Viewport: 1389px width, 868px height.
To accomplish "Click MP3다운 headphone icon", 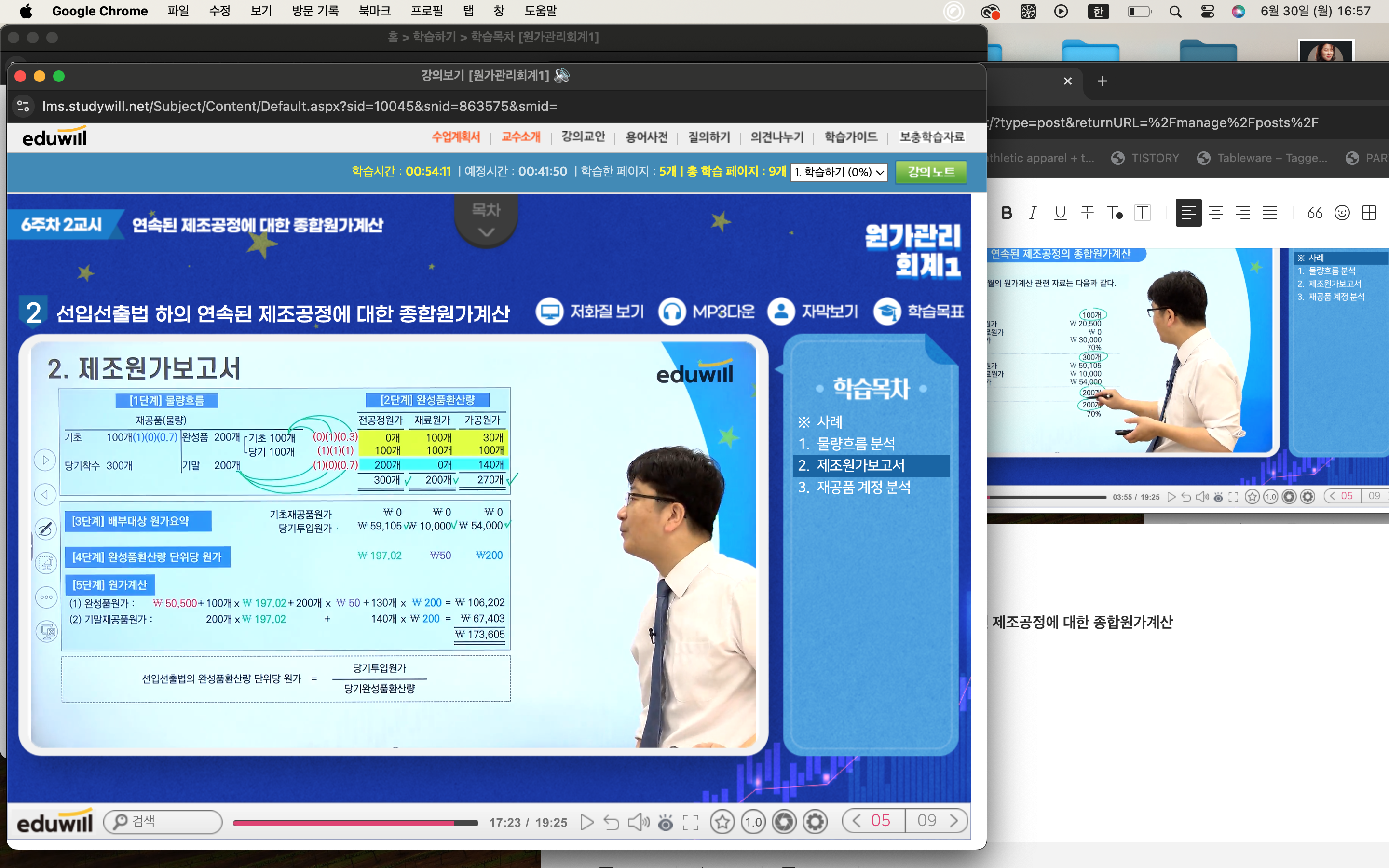I will [672, 312].
